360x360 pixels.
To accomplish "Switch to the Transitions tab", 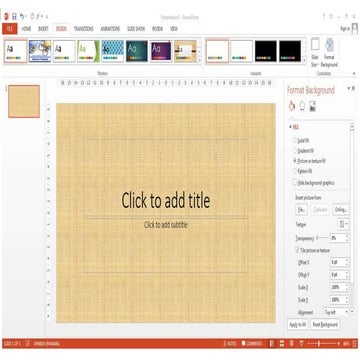I will tap(84, 29).
